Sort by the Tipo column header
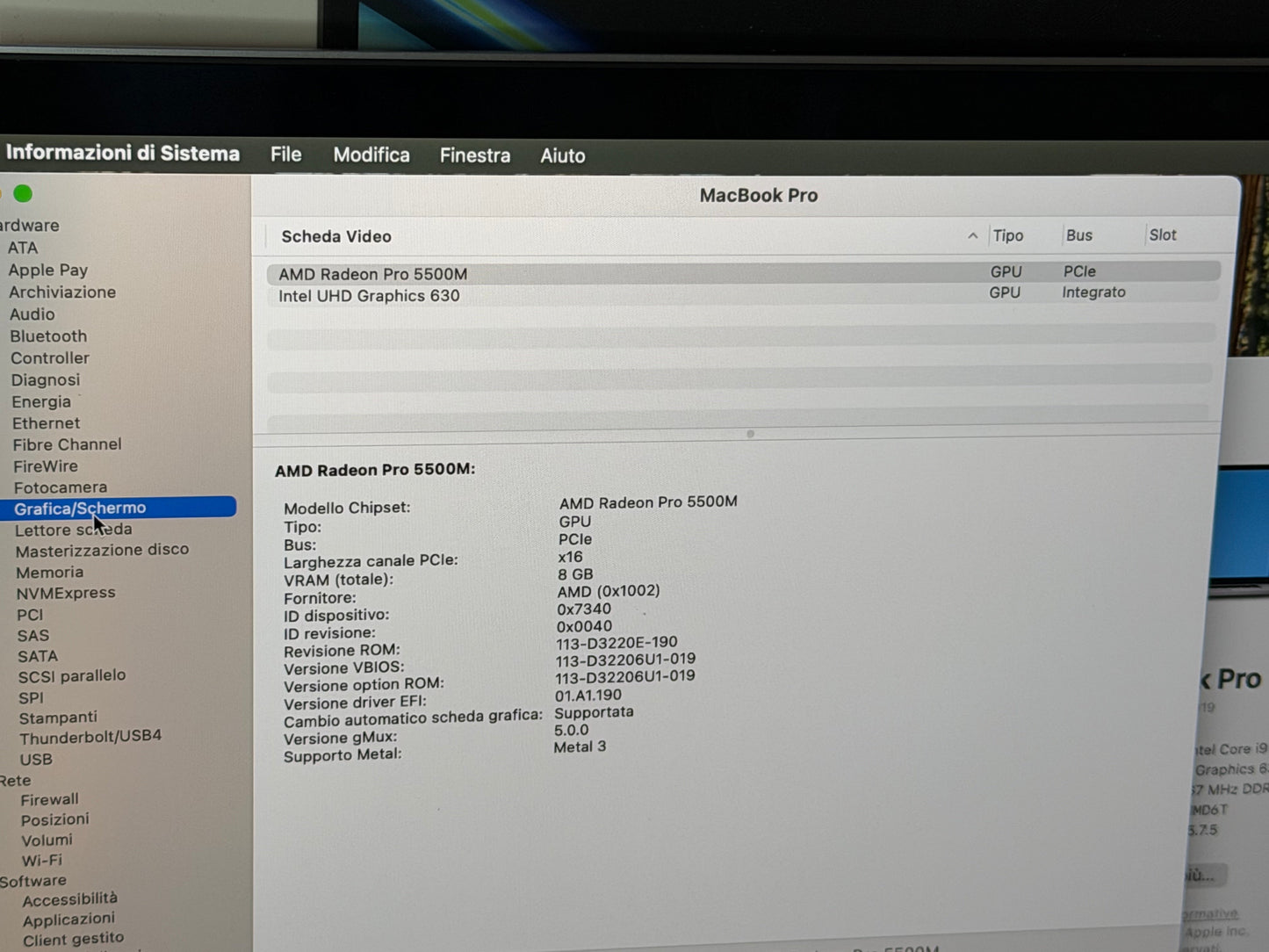This screenshot has height=952, width=1269. (x=1008, y=235)
